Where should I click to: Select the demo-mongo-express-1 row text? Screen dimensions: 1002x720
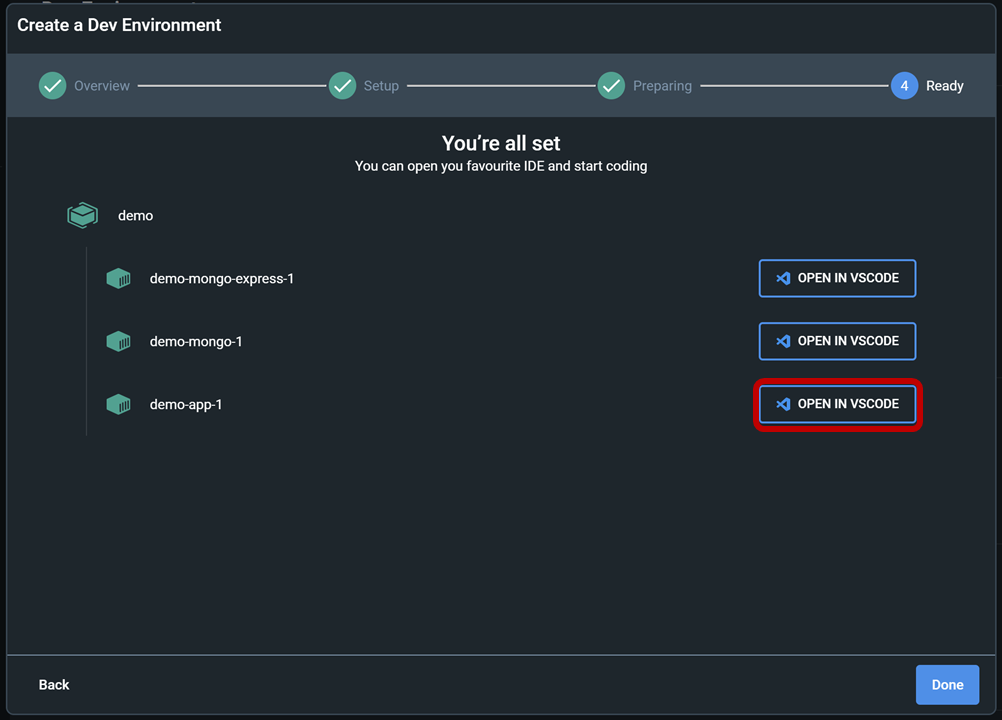tap(222, 279)
